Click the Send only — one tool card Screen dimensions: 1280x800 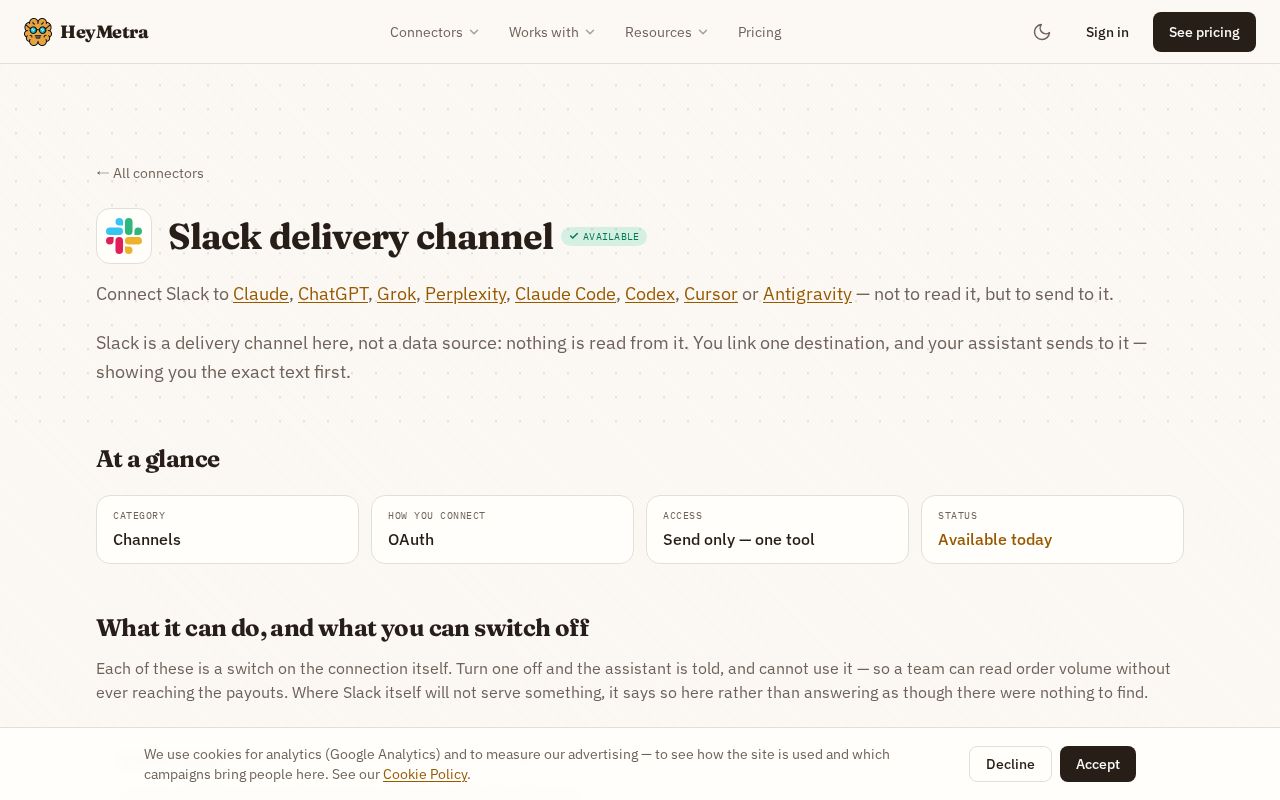pyautogui.click(x=777, y=529)
